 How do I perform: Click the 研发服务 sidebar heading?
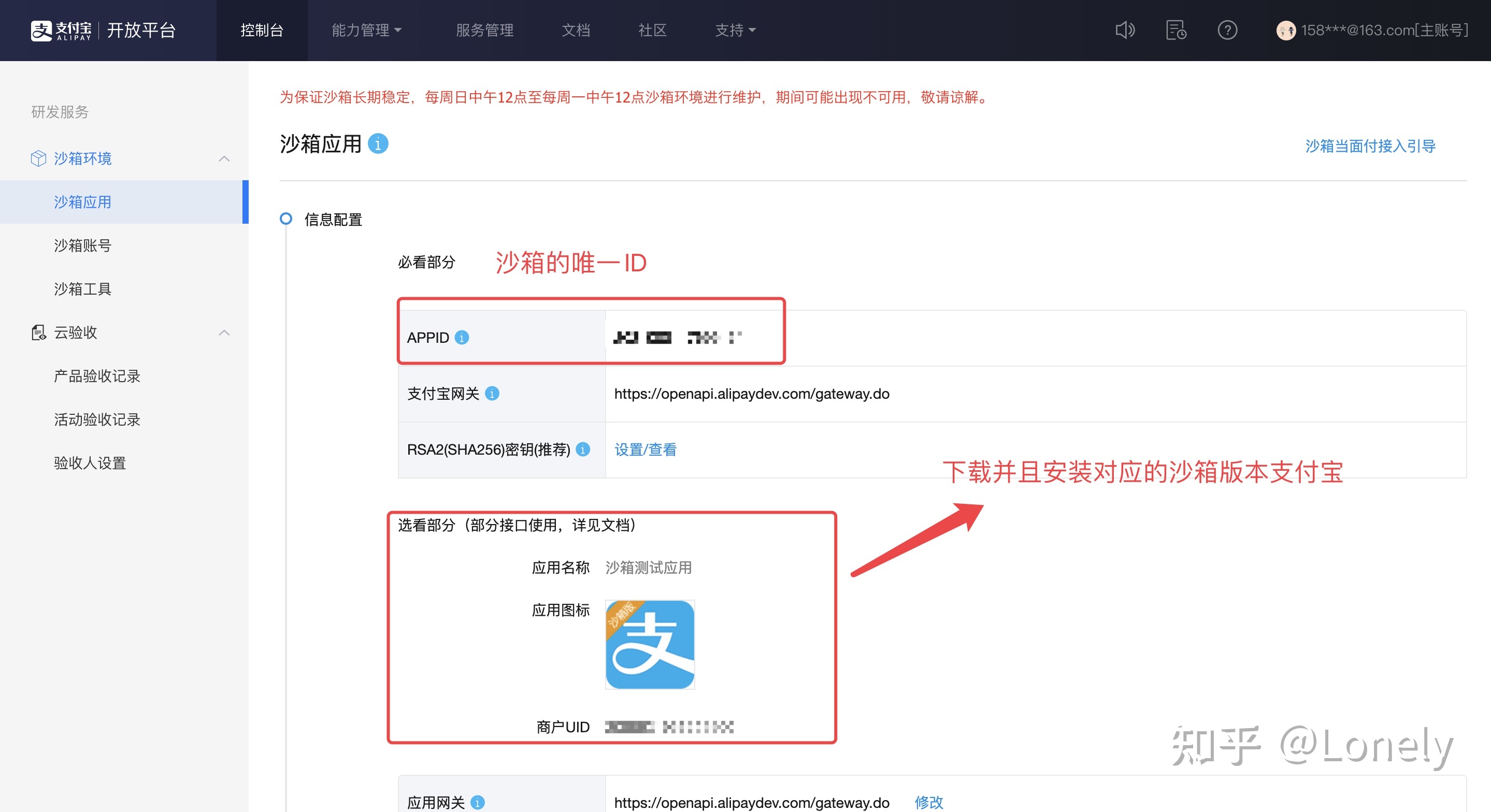pyautogui.click(x=60, y=112)
